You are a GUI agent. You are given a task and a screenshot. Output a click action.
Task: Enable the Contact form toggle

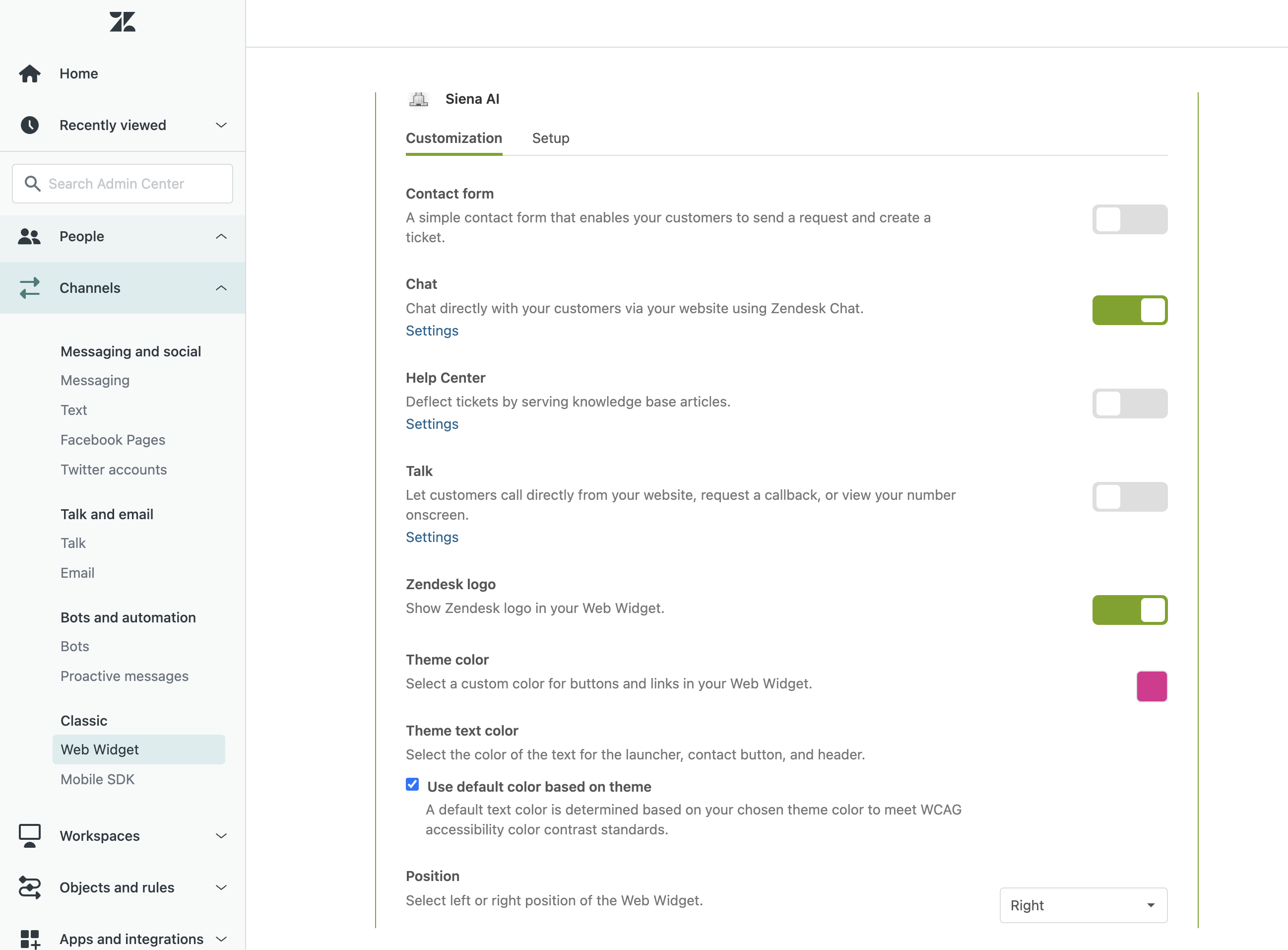coord(1129,219)
